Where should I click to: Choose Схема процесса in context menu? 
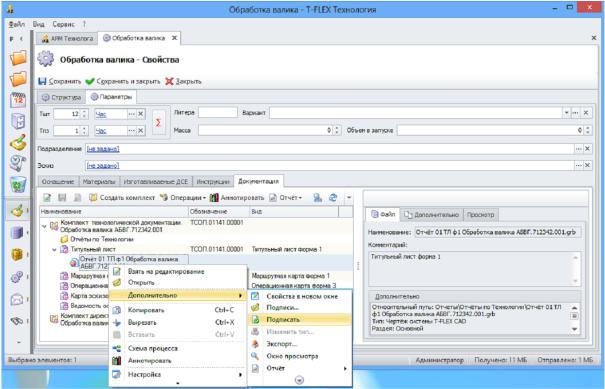click(177, 348)
